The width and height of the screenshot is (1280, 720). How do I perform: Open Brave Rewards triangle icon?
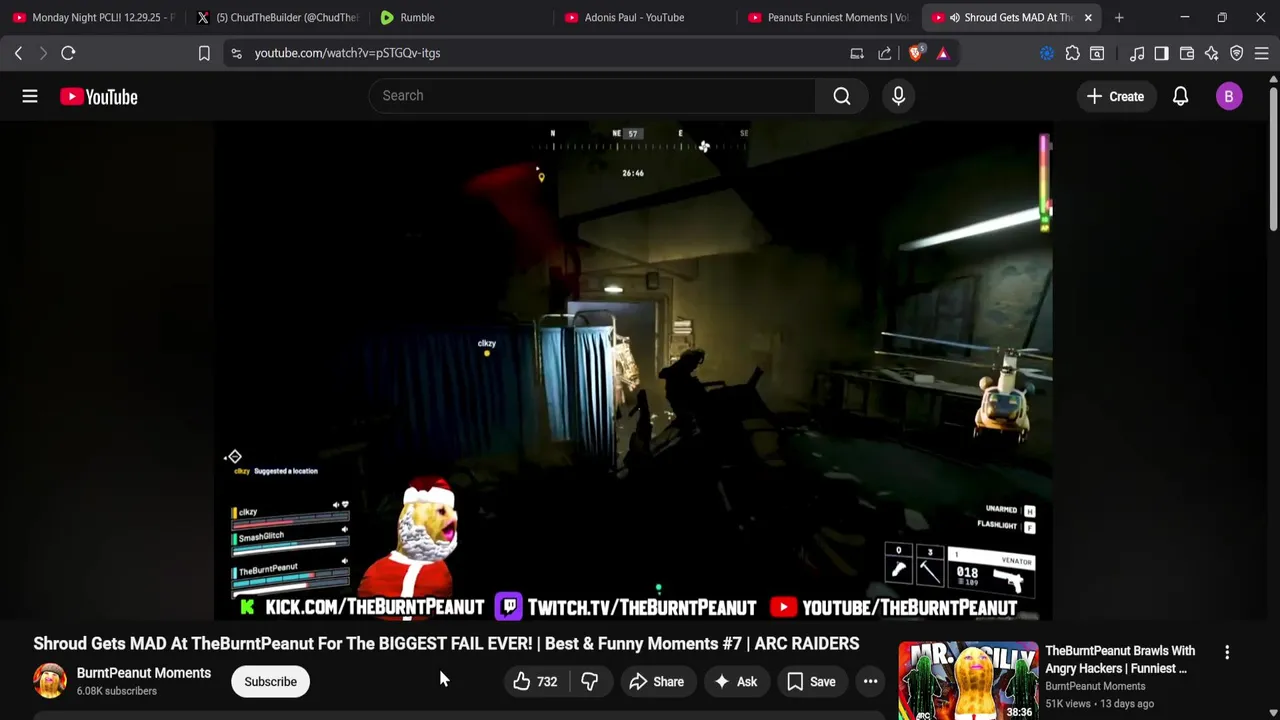tap(943, 53)
